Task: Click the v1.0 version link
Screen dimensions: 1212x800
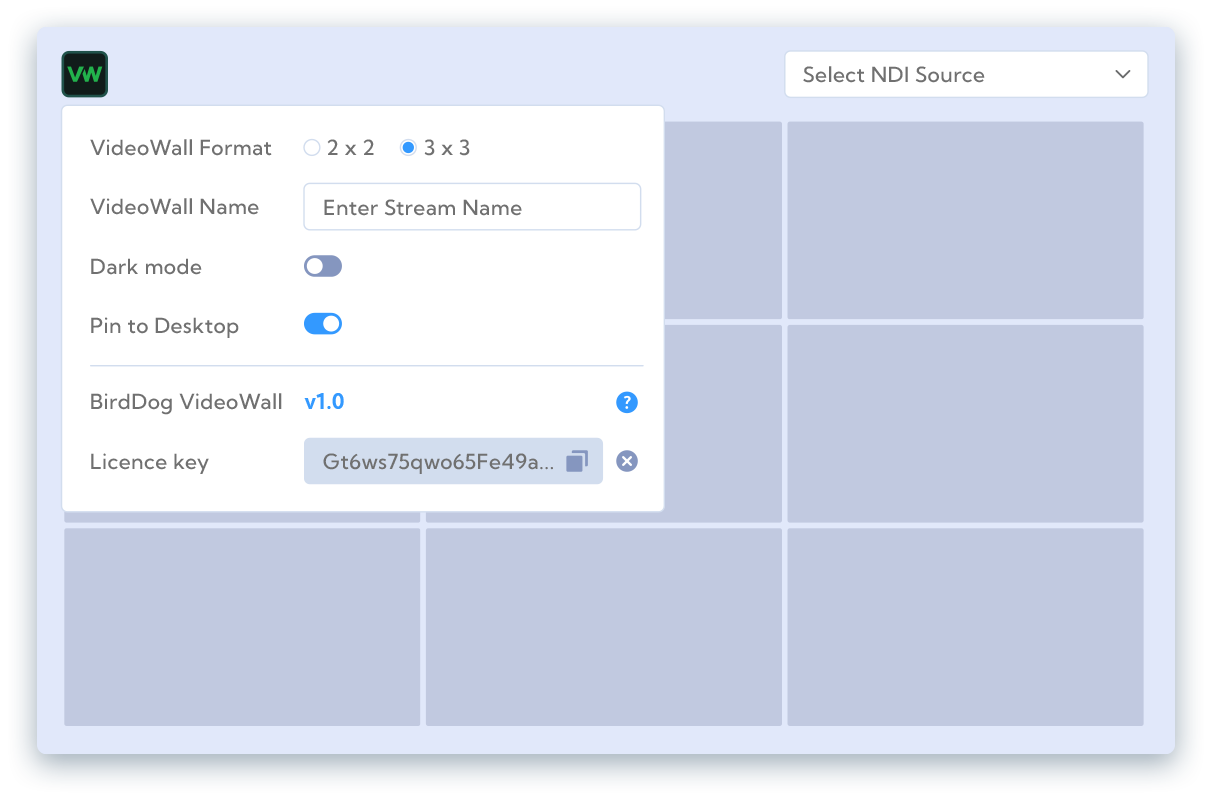Action: coord(324,402)
